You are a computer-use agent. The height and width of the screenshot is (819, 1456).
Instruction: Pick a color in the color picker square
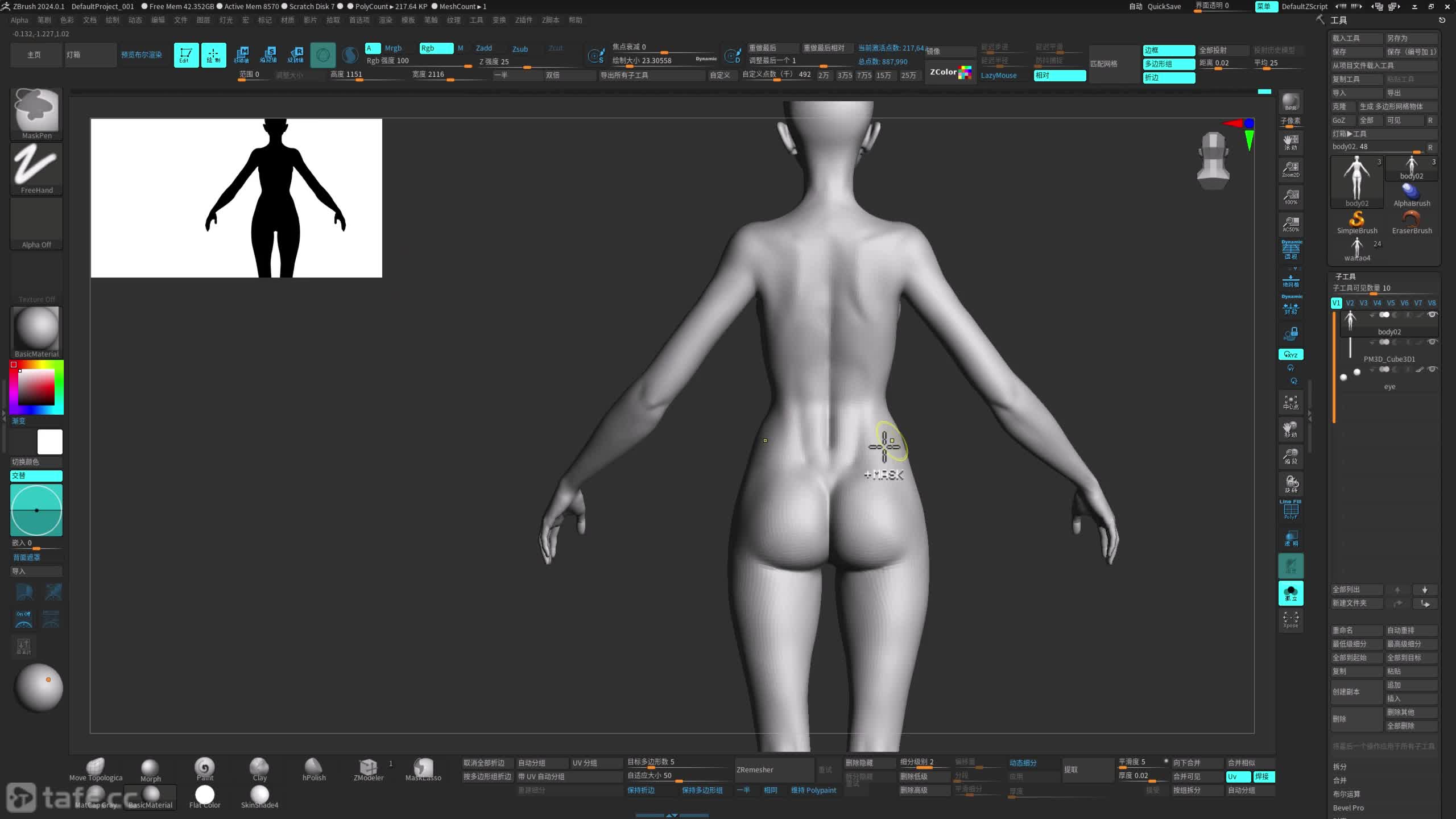pos(36,387)
